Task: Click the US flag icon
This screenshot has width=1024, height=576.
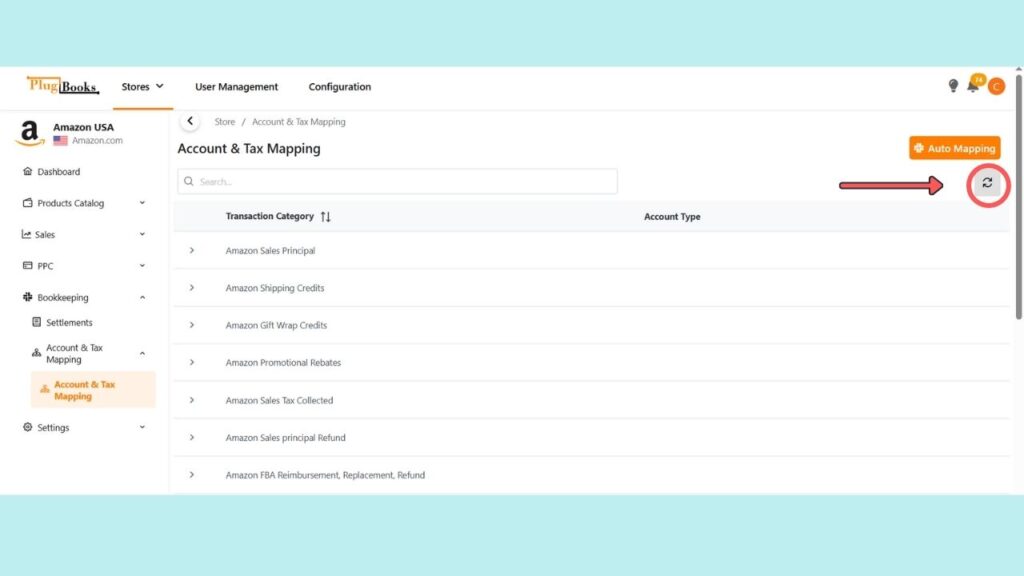Action: [61, 140]
